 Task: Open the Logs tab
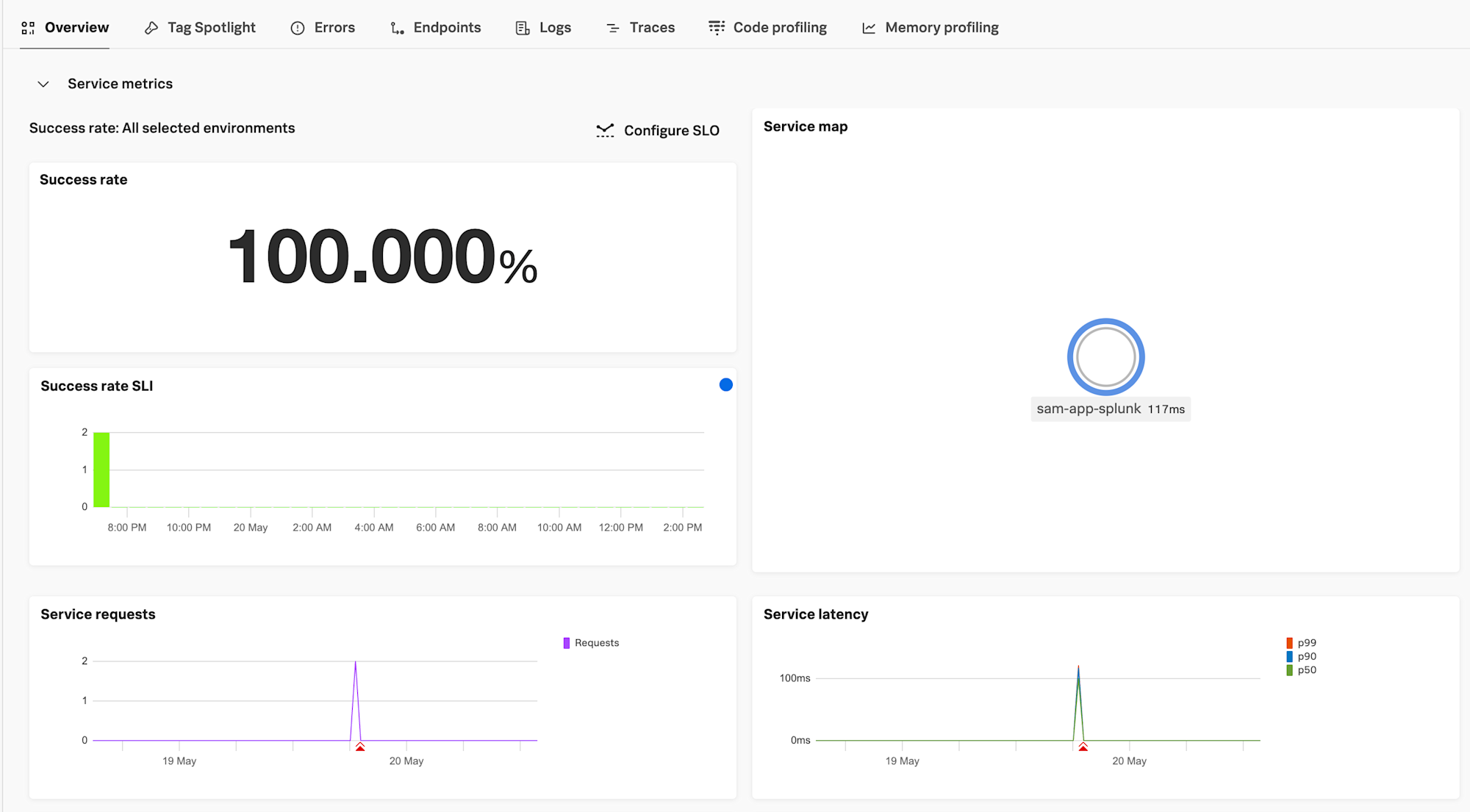[543, 27]
